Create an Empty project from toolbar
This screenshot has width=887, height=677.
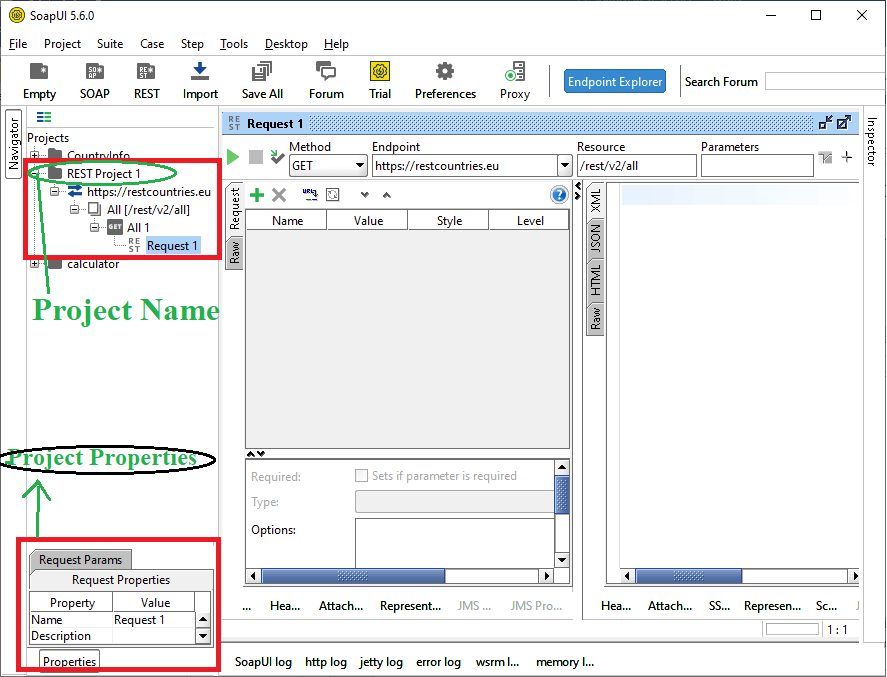tap(39, 81)
